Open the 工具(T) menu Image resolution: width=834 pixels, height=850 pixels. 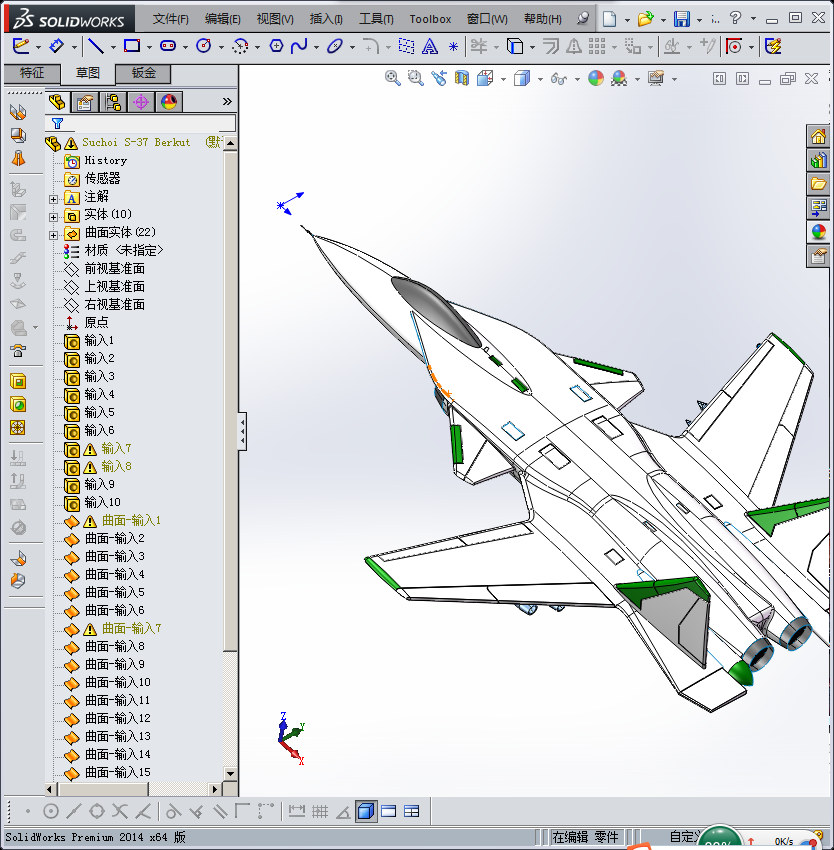(376, 19)
